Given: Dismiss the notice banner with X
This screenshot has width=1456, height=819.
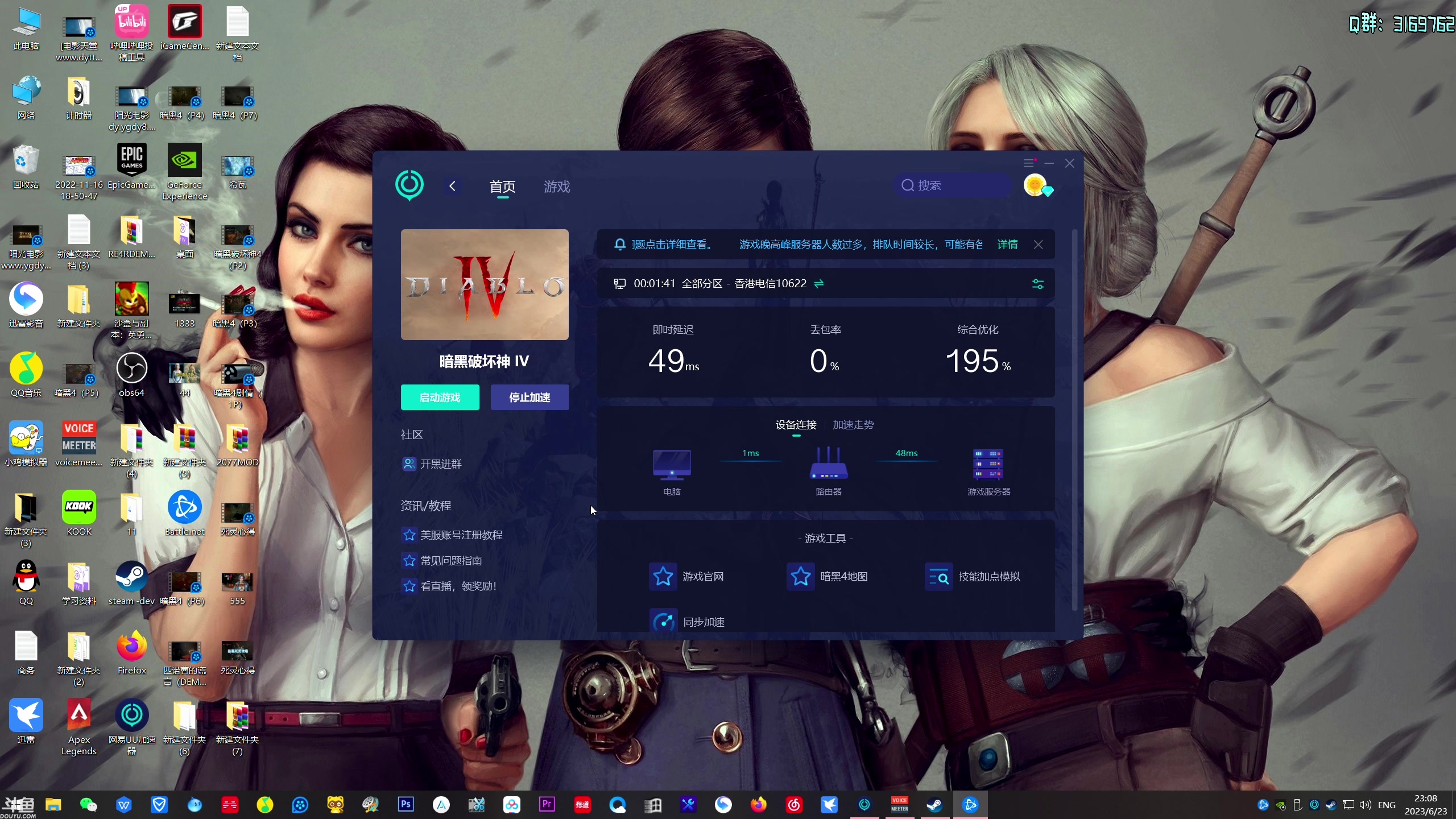Looking at the screenshot, I should pos(1039,245).
